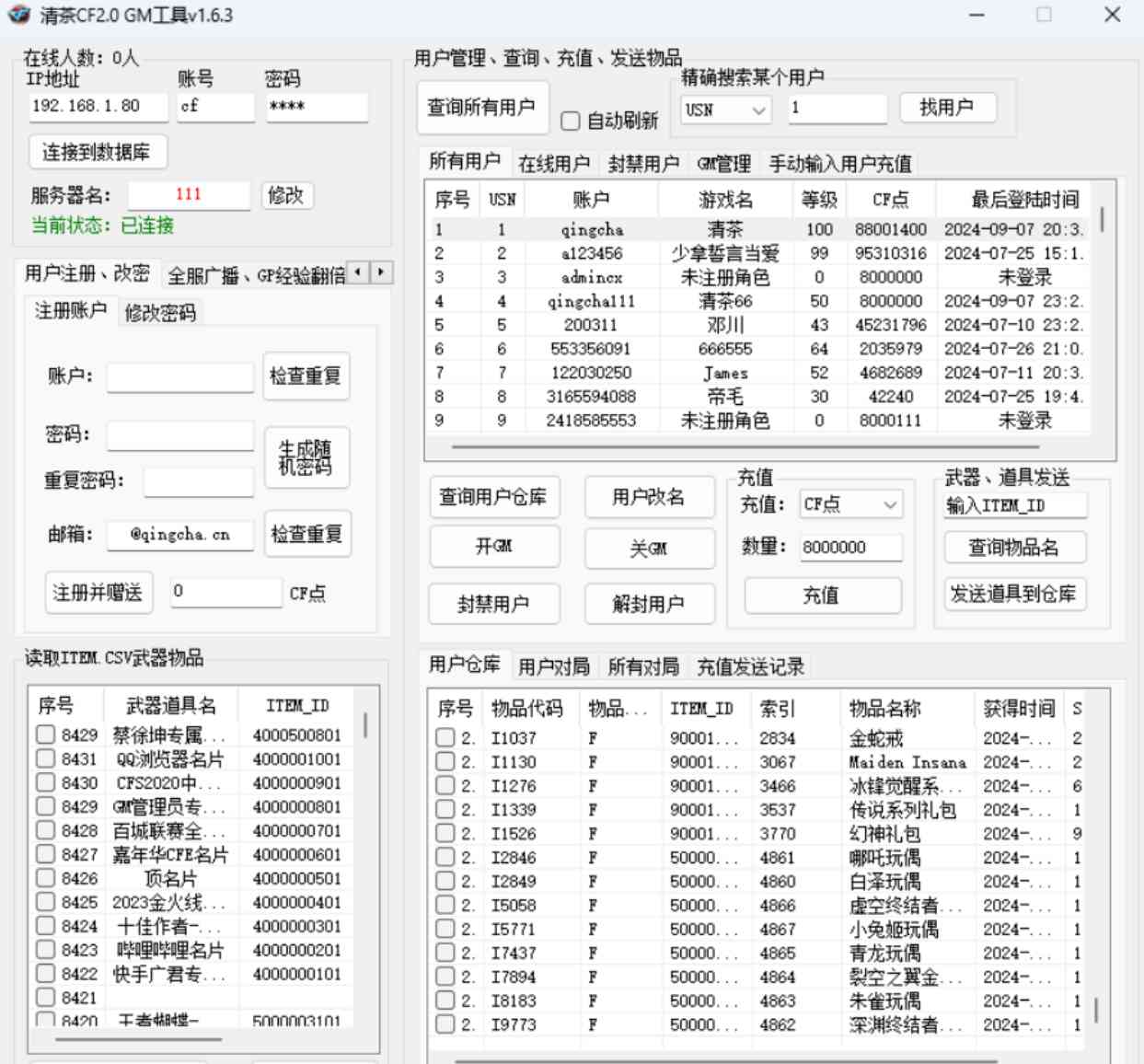Click the 数量 amount field showing 8000000
The height and width of the screenshot is (1064, 1144).
(x=850, y=547)
